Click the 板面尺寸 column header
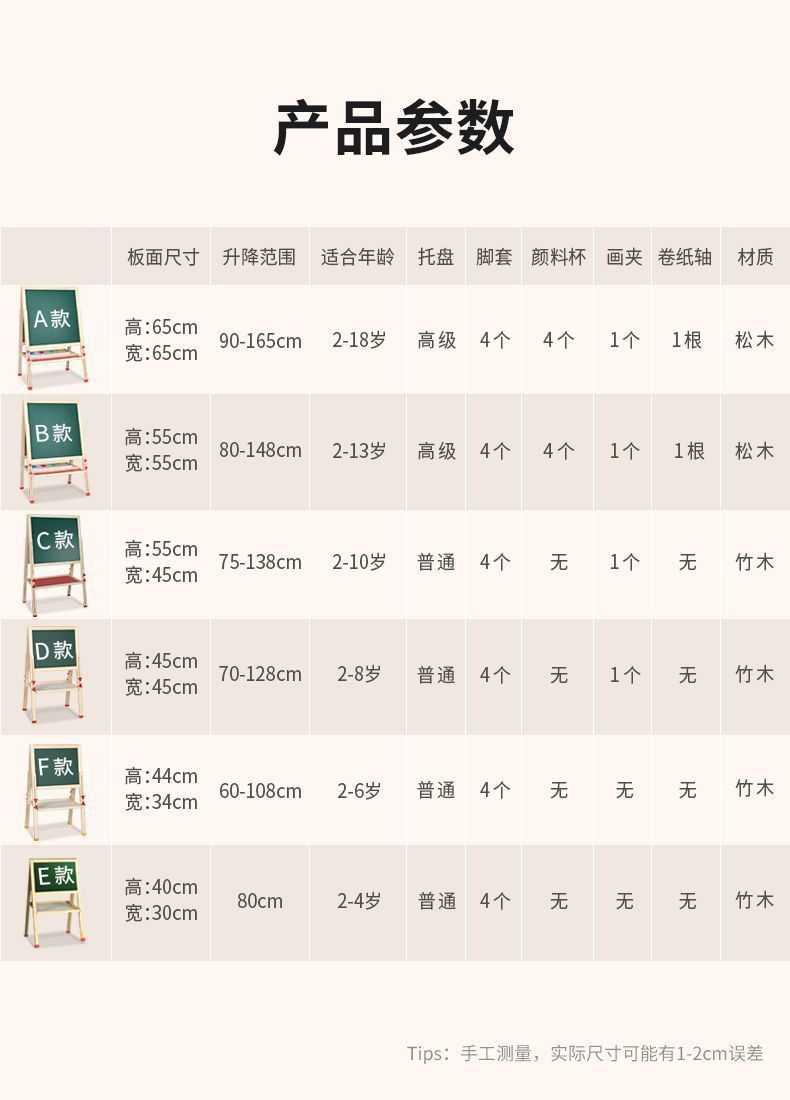 (x=162, y=257)
